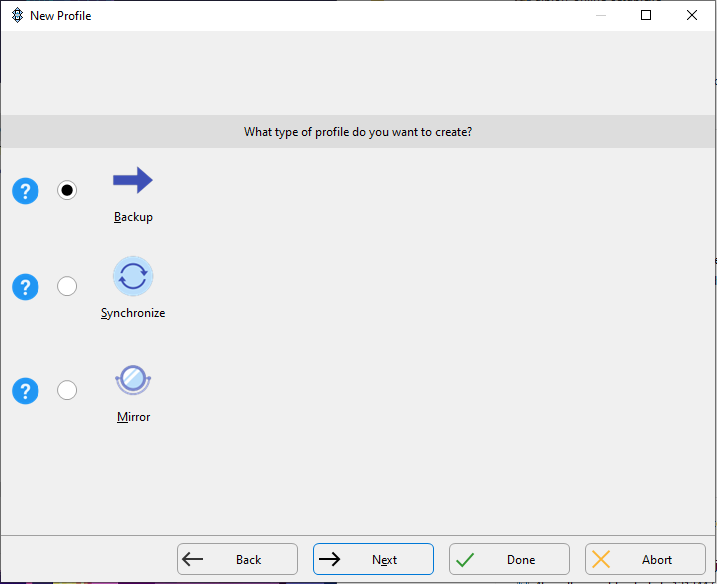Click the Mirror profile icon
The image size is (717, 584).
click(x=133, y=380)
